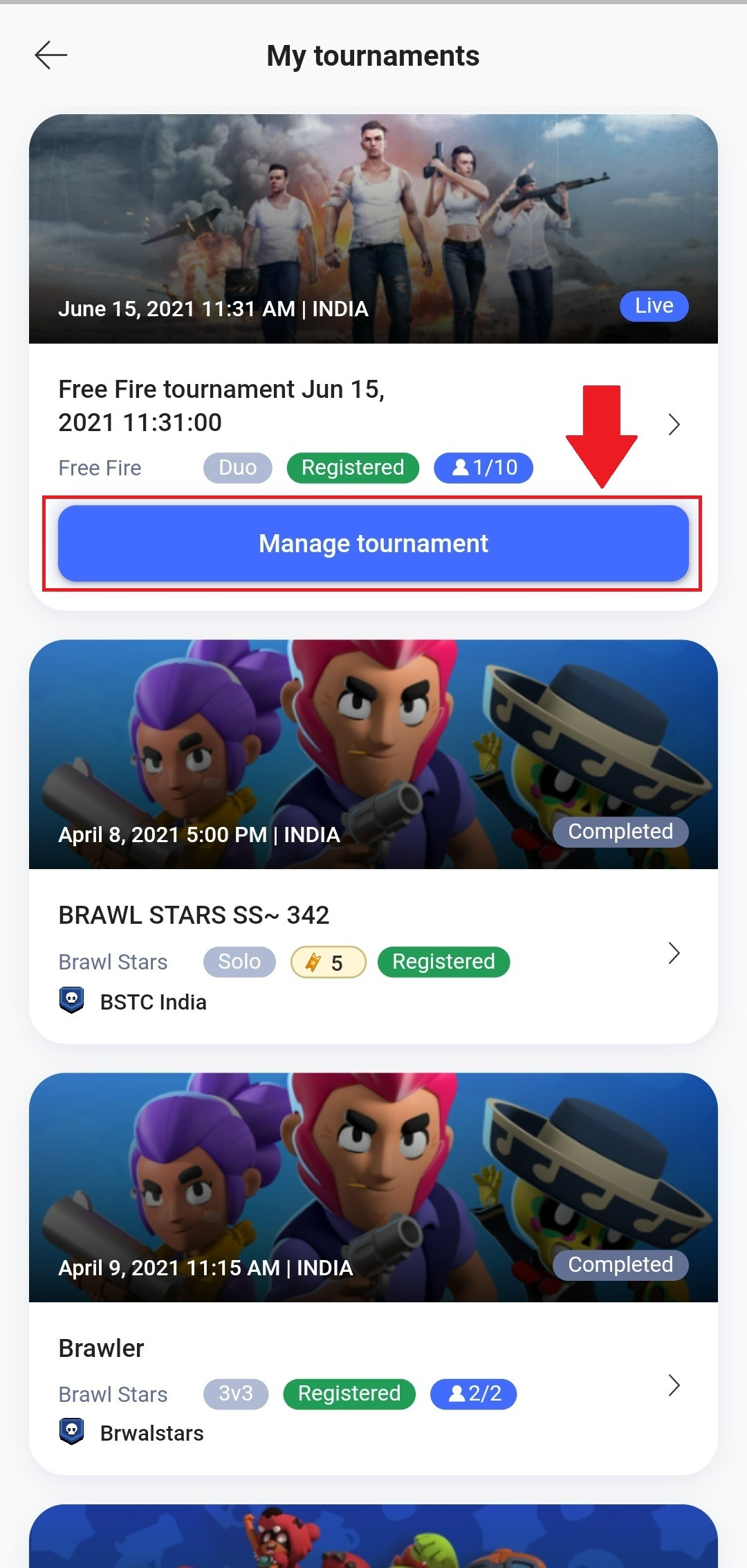Tap the 1/10 participants badge
The height and width of the screenshot is (1568, 747).
click(x=483, y=468)
